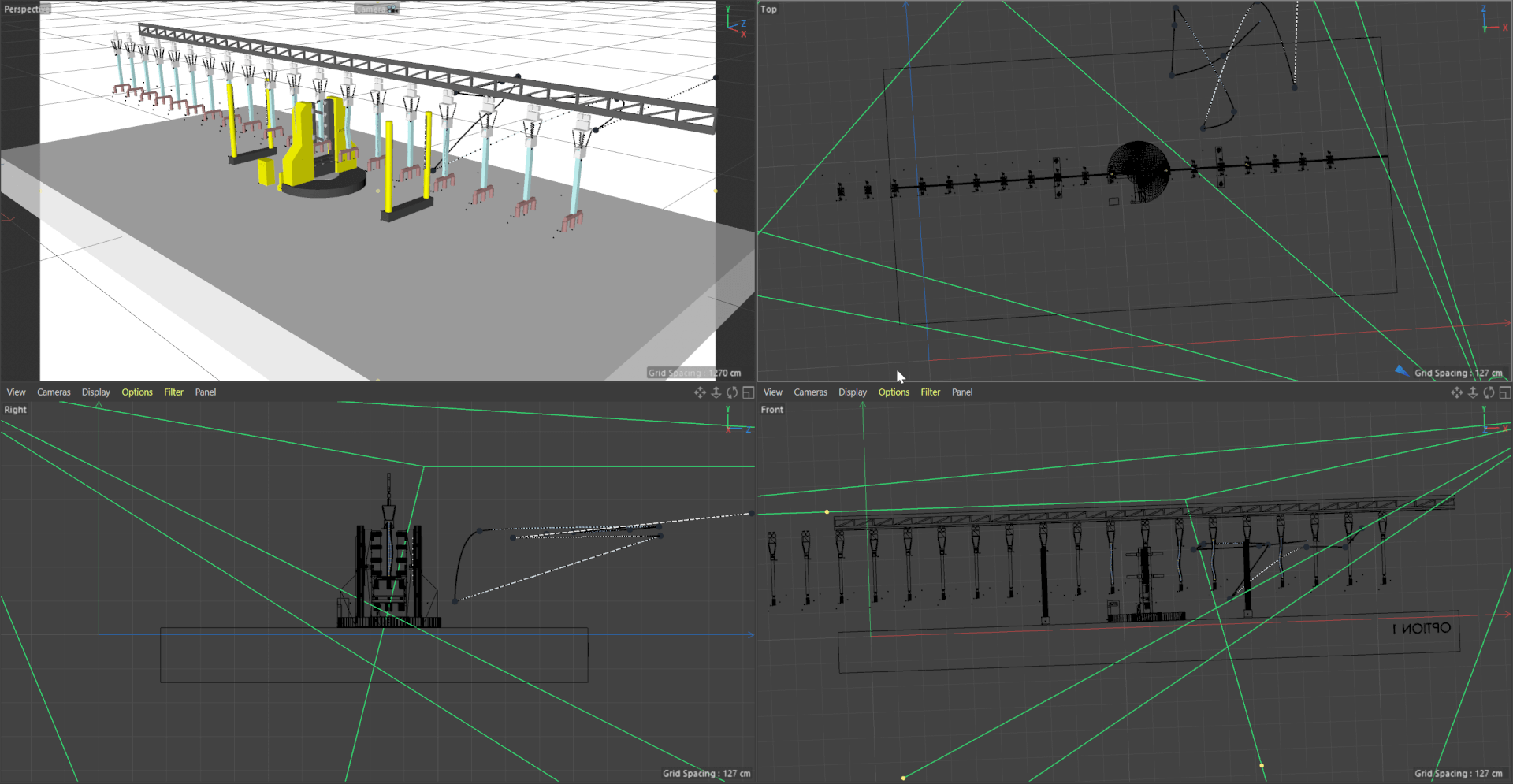The image size is (1513, 784).
Task: Toggle active view icon in Right viewport bar
Action: pos(749,392)
